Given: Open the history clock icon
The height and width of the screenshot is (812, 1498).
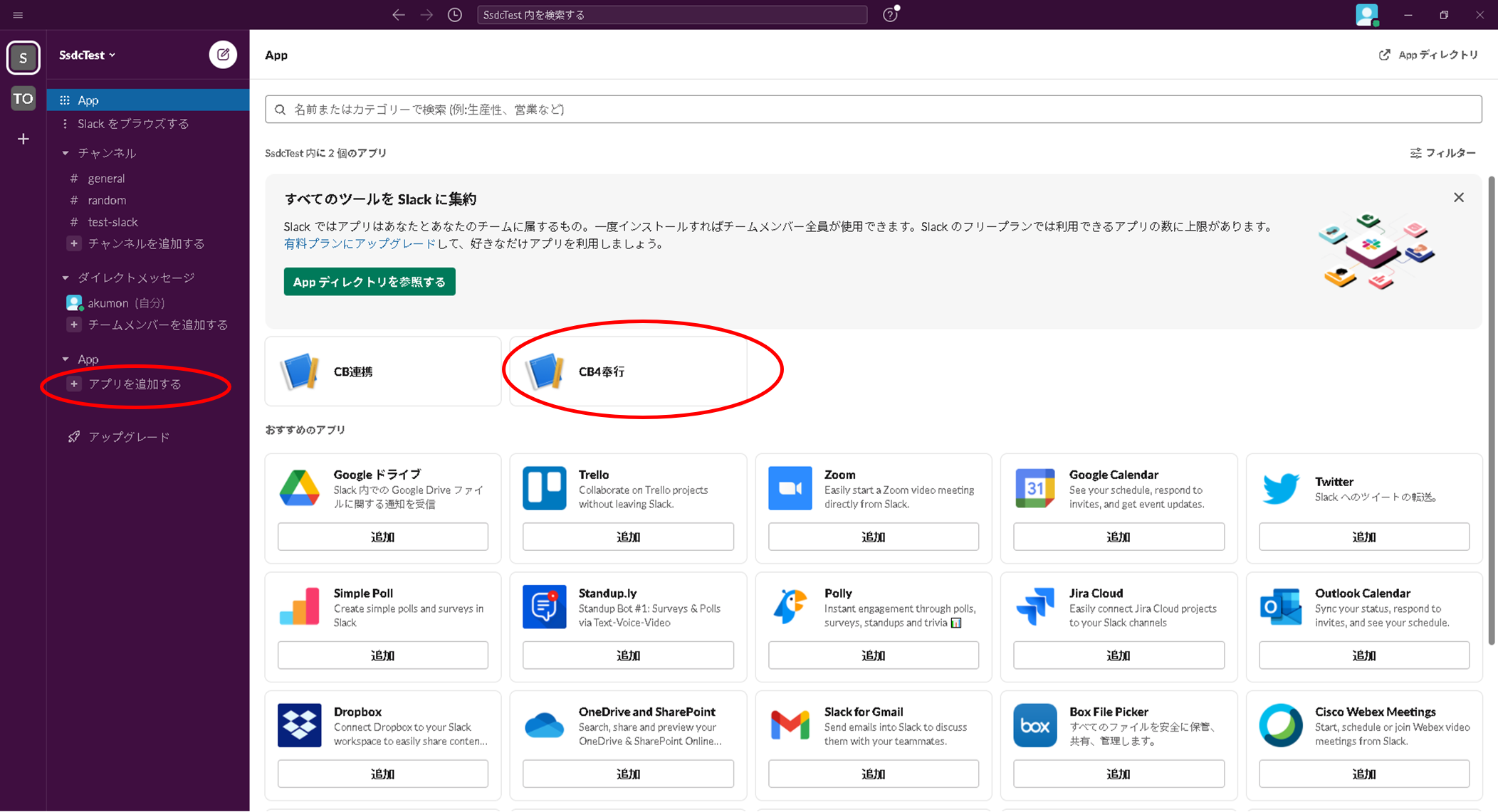Looking at the screenshot, I should tap(455, 15).
